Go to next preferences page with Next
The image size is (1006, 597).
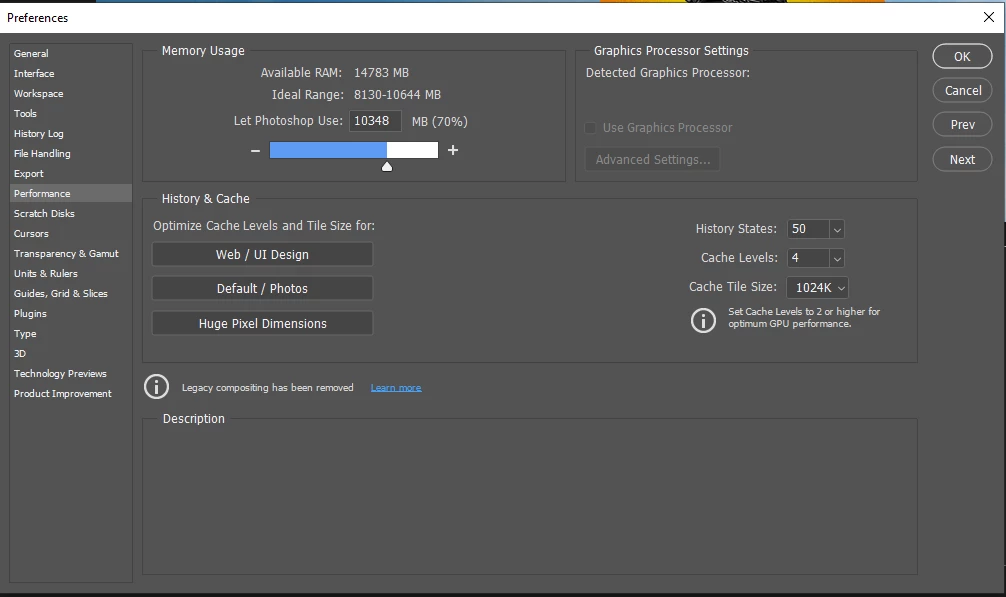pyautogui.click(x=962, y=159)
